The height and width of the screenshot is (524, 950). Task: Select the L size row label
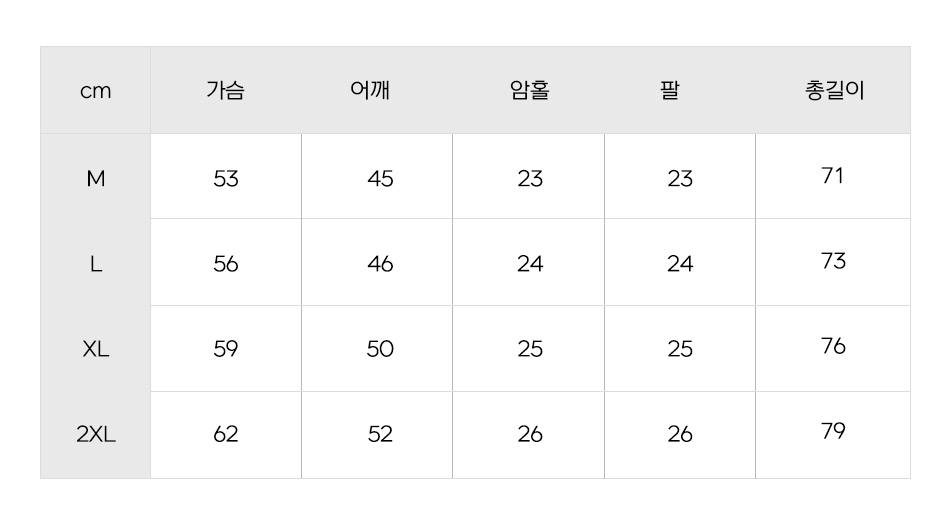96,264
